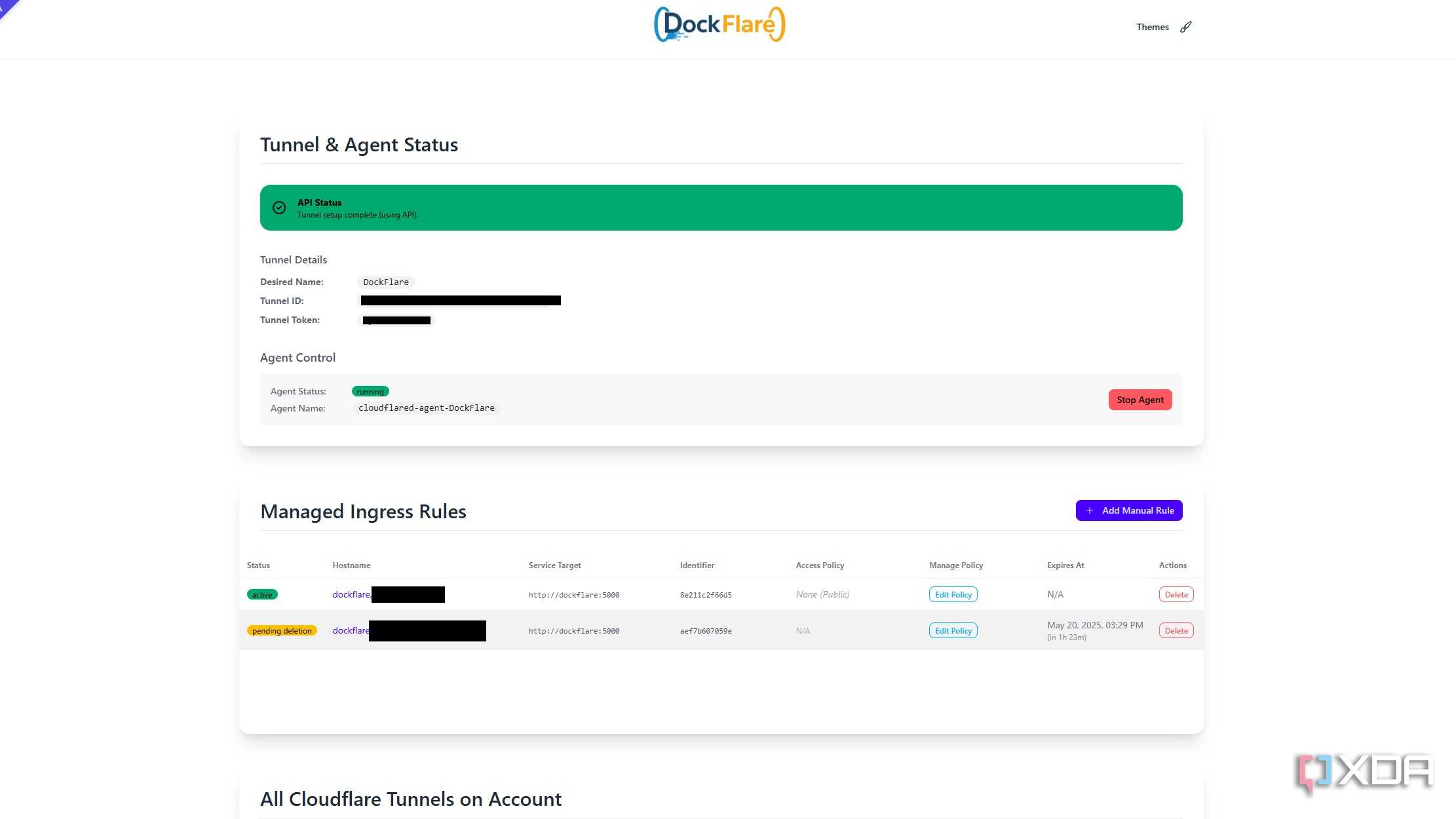Click the Tunnel Details heading
1456x819 pixels.
294,260
